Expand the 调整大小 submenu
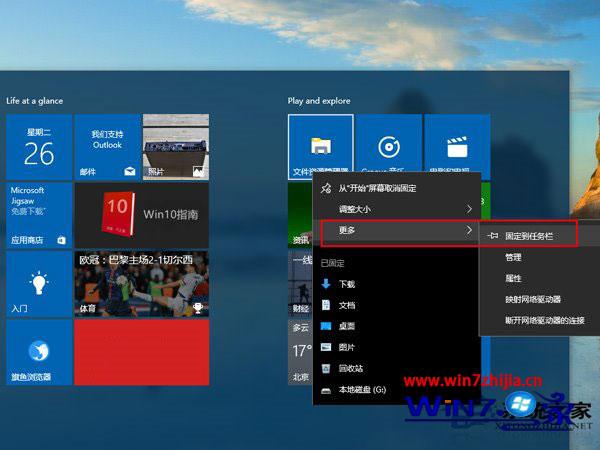The height and width of the screenshot is (450, 600). point(396,209)
